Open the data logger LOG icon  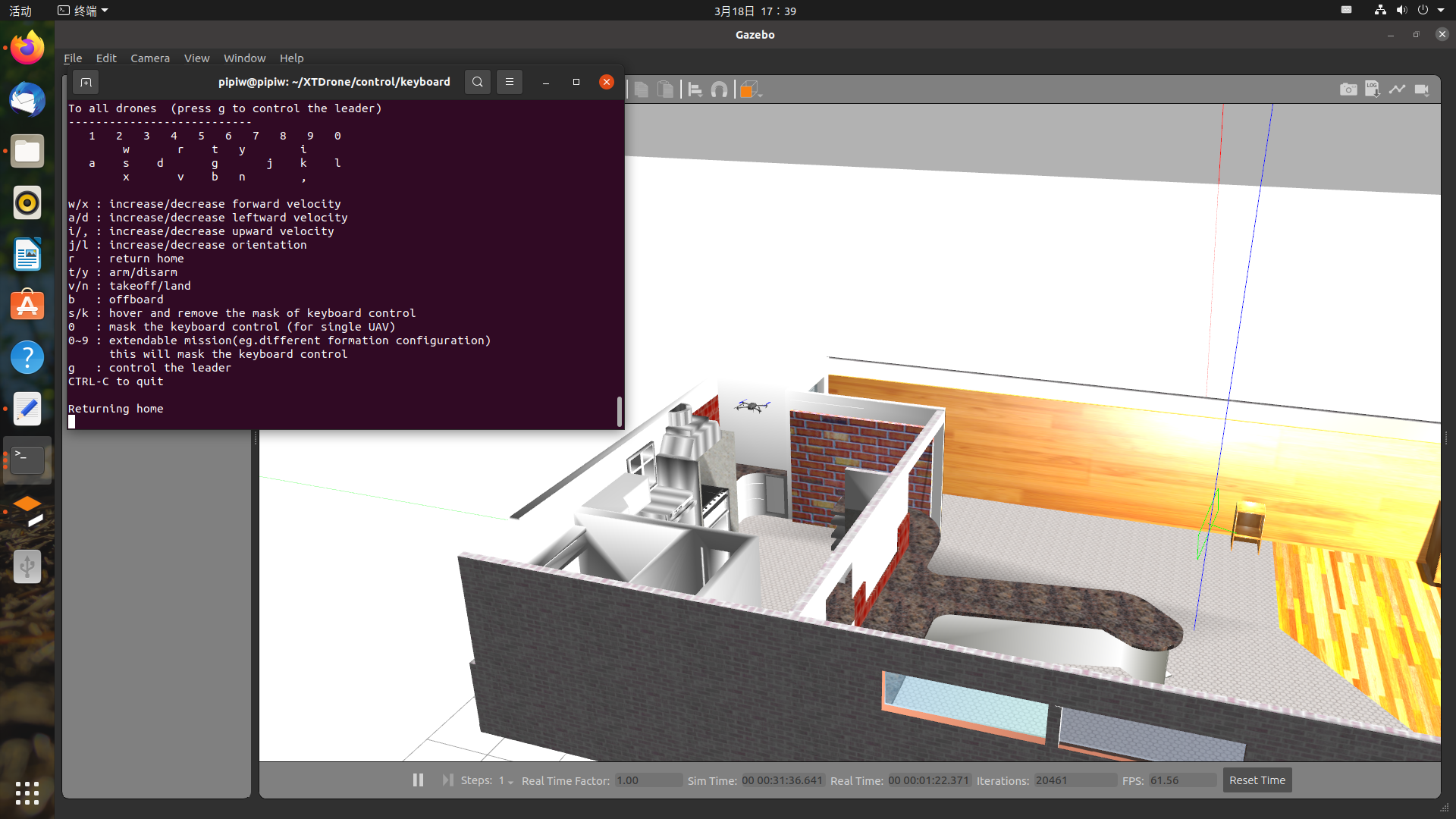point(1372,89)
